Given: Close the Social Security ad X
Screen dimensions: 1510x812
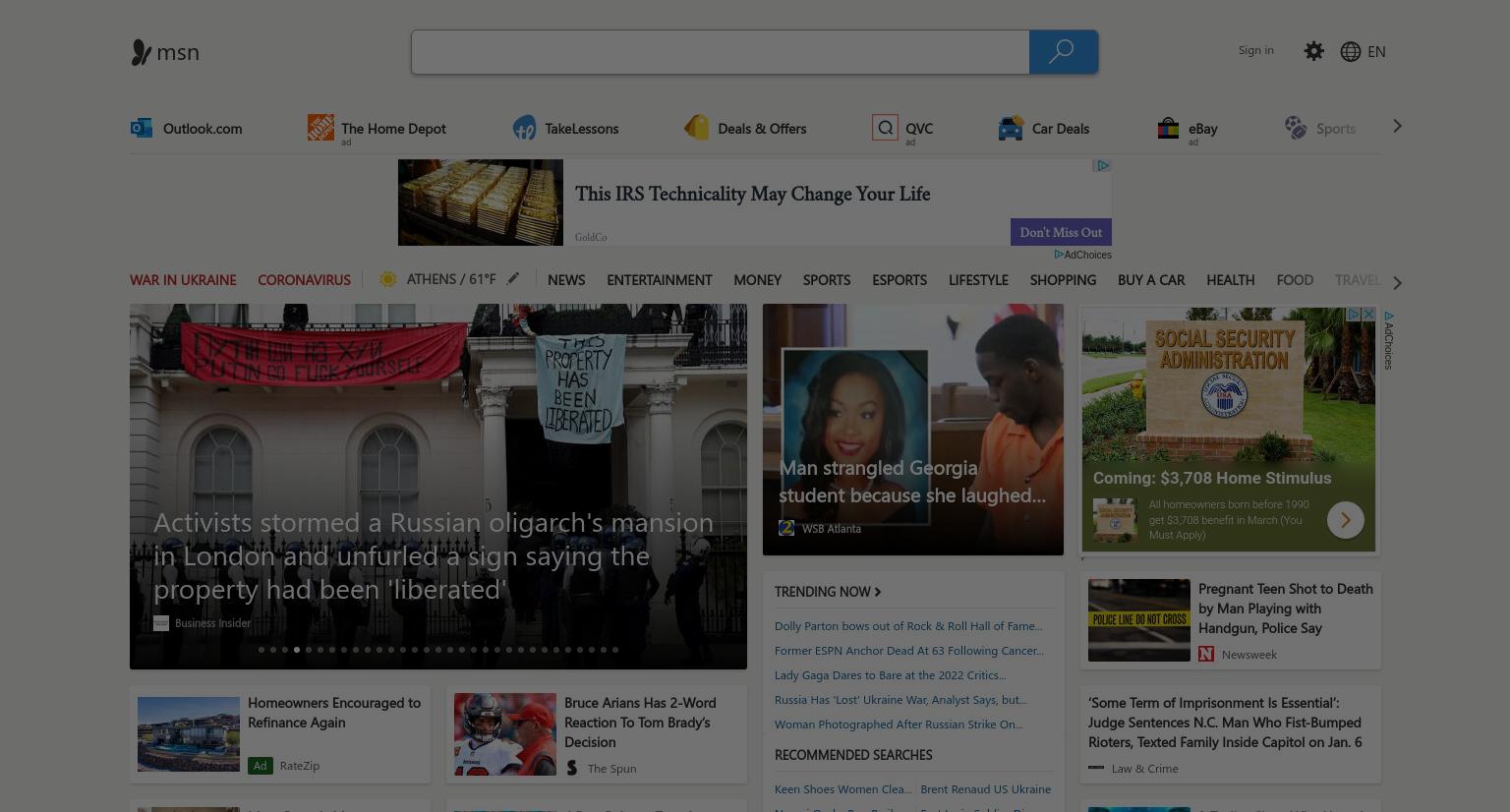Looking at the screenshot, I should 1367,315.
